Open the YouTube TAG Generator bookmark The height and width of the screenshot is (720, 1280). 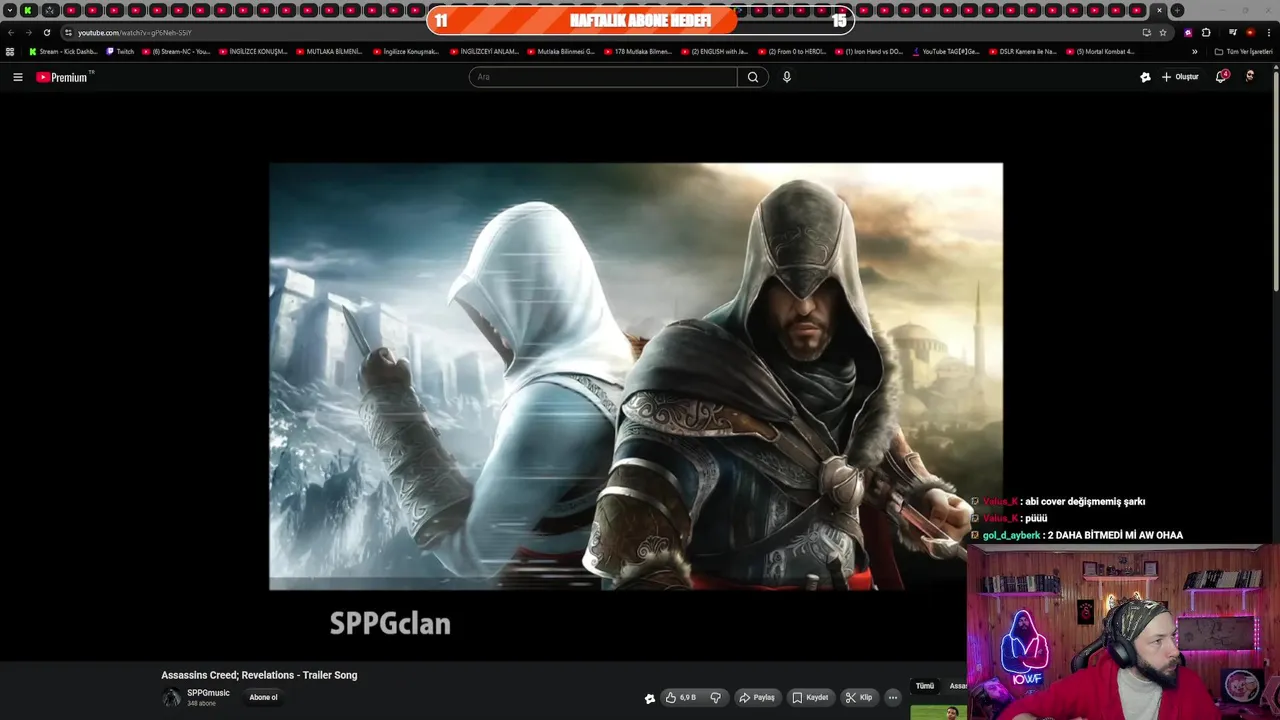coord(946,51)
